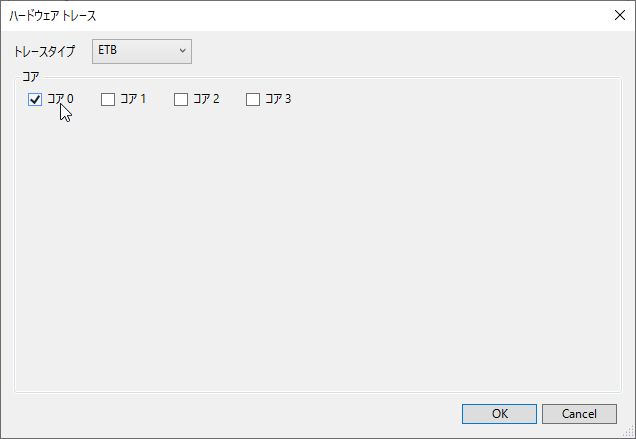Click the トレースタイプ label

pos(44,51)
